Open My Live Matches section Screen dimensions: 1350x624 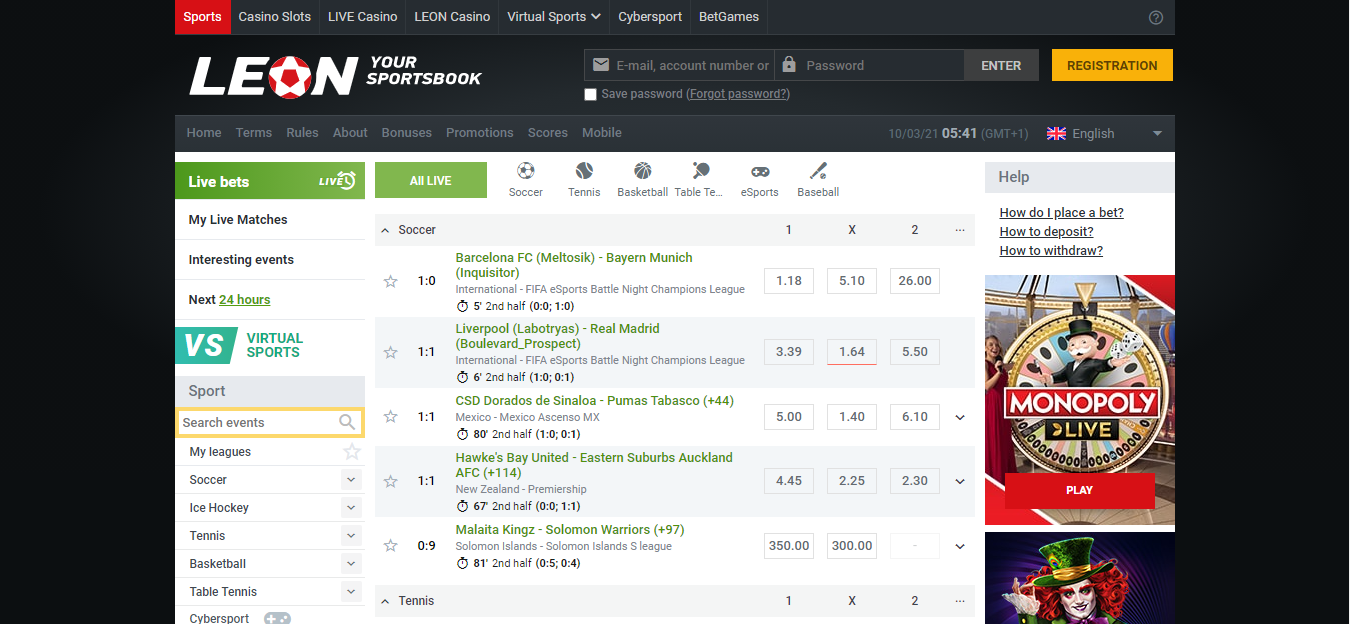point(270,220)
